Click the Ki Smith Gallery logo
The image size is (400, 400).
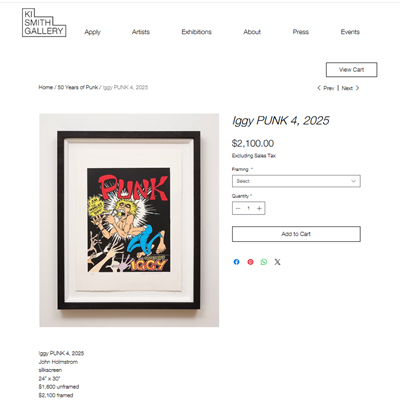(x=44, y=22)
